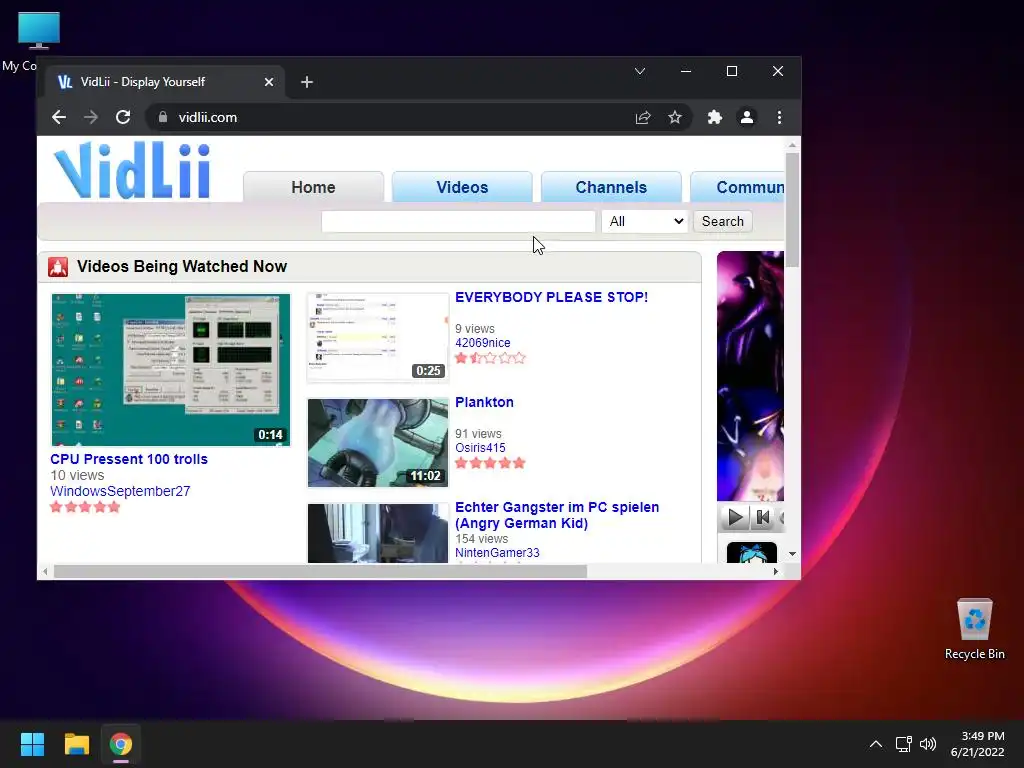Screen dimensions: 1024x768
Task: Open Plankton video thumbnail
Action: (x=378, y=443)
